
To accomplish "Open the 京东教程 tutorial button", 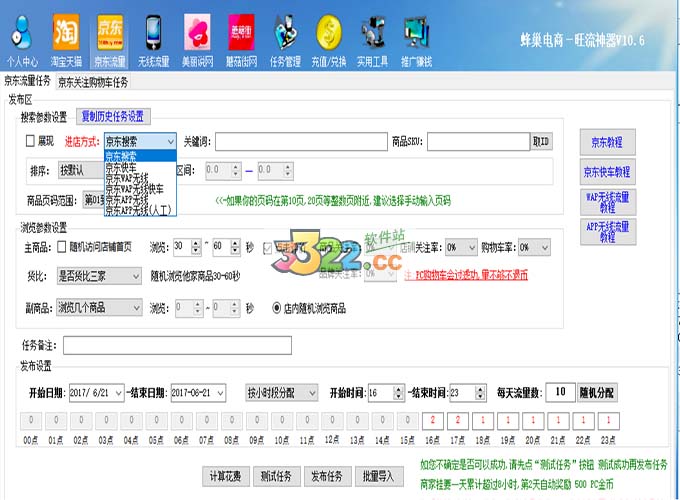I will pos(608,142).
